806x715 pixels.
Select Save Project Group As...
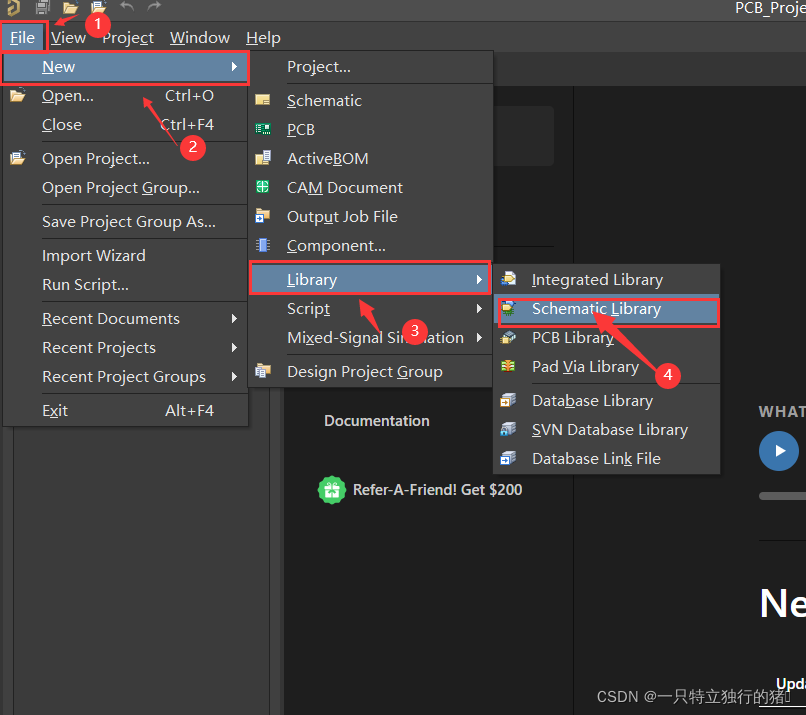125,222
